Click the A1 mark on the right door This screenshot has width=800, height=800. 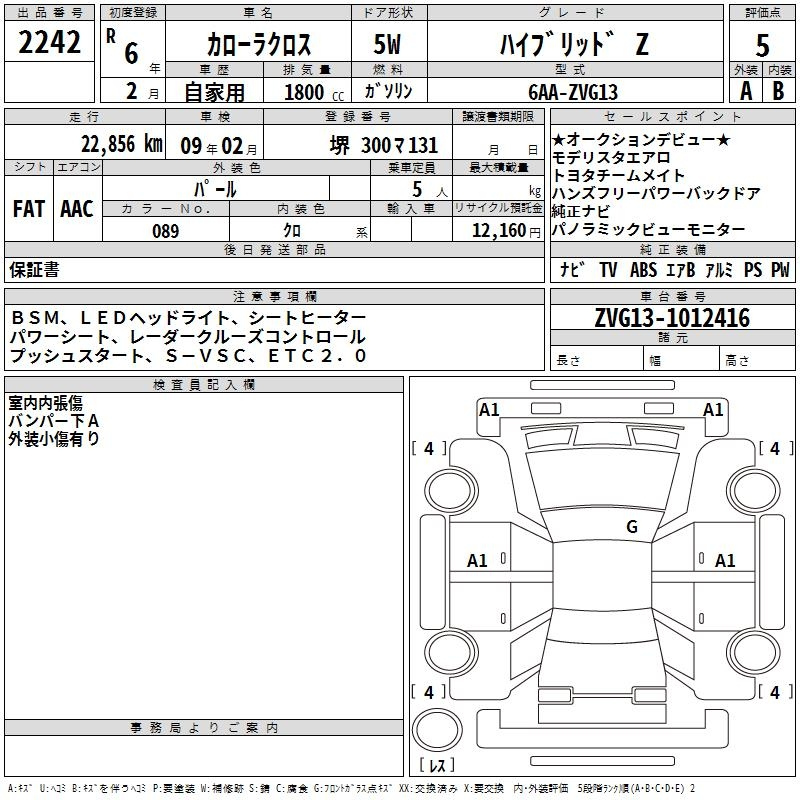[x=725, y=561]
